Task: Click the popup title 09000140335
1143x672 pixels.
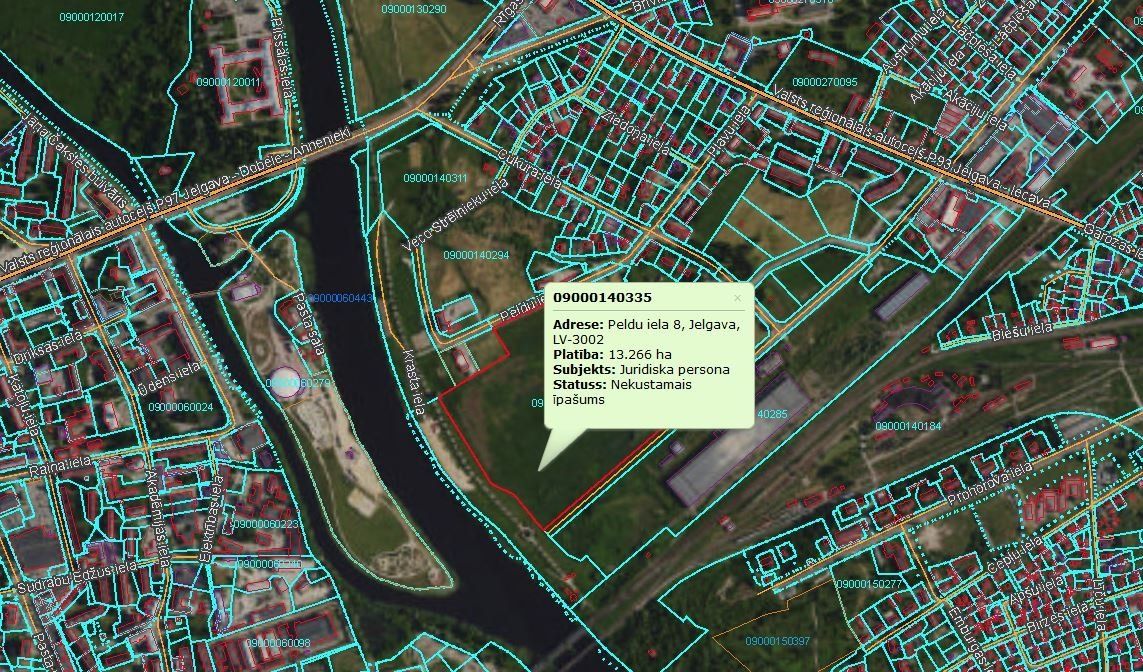Action: pos(602,298)
